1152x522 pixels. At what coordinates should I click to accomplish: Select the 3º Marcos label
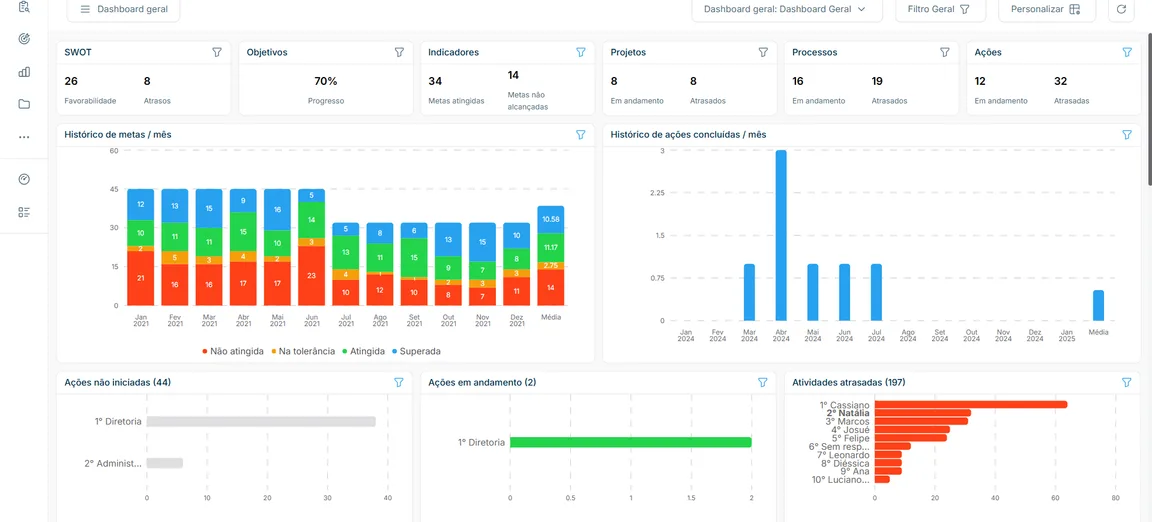(848, 421)
